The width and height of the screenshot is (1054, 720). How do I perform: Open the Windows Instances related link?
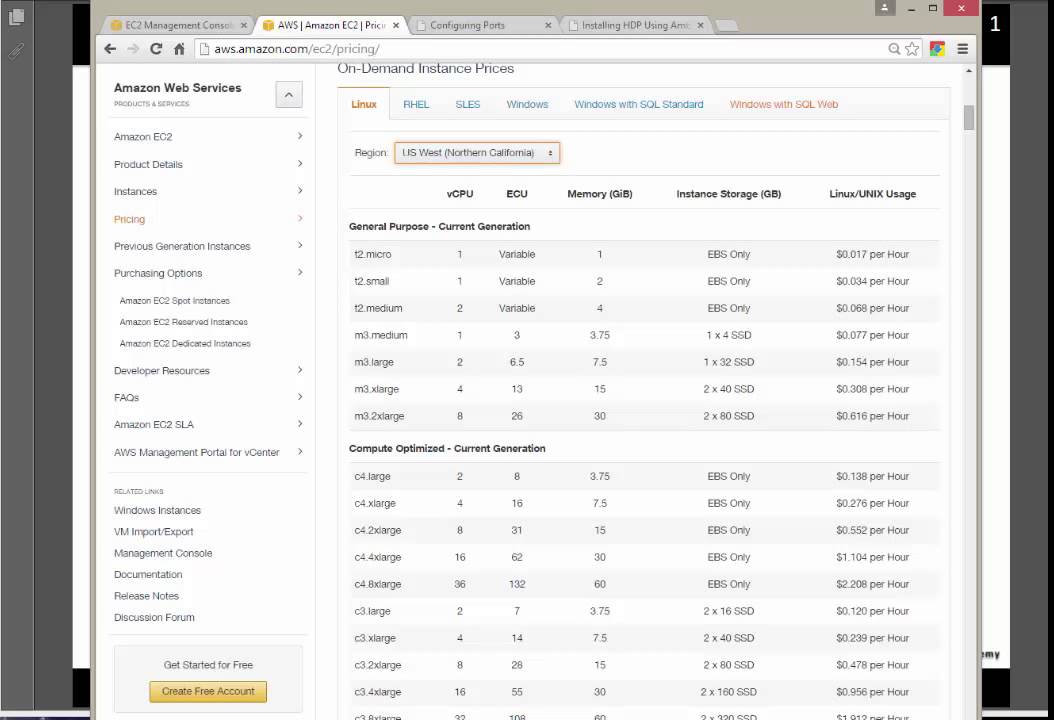[157, 510]
